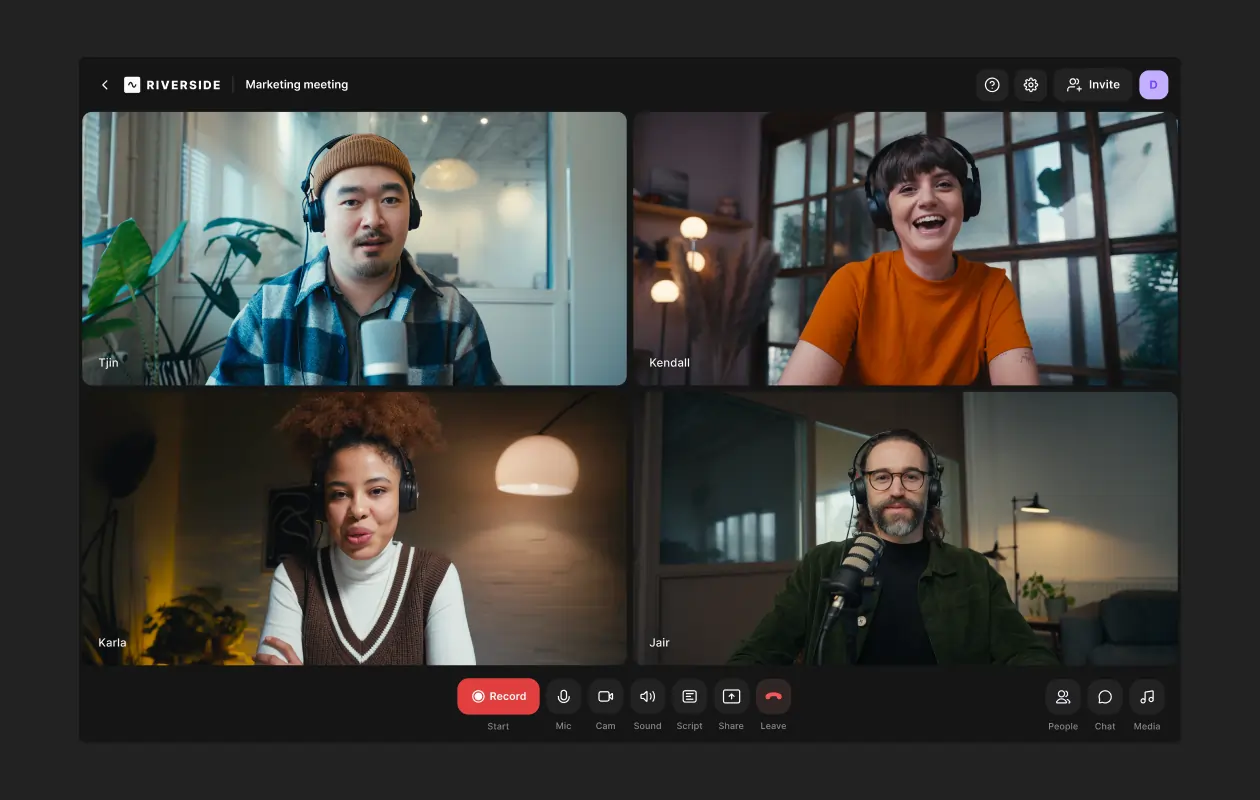1260x800 pixels.
Task: Open the Media panel
Action: coord(1147,696)
